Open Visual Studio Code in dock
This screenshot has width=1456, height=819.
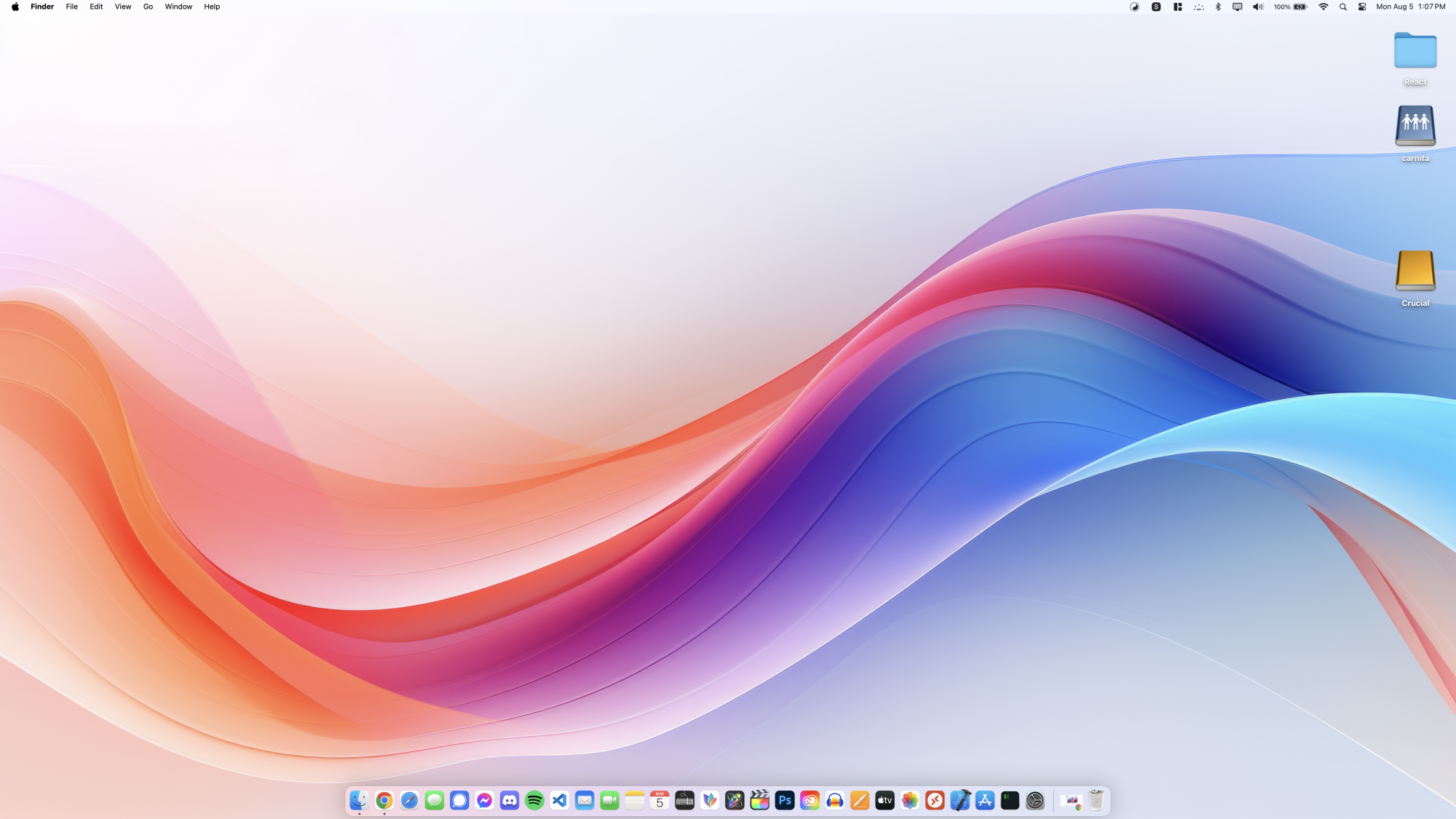tap(559, 801)
